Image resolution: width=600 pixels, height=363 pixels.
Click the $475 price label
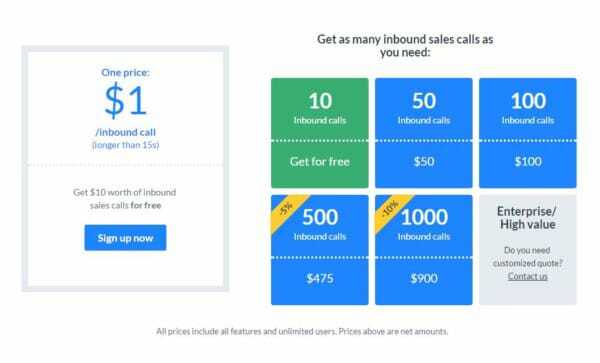coord(320,278)
